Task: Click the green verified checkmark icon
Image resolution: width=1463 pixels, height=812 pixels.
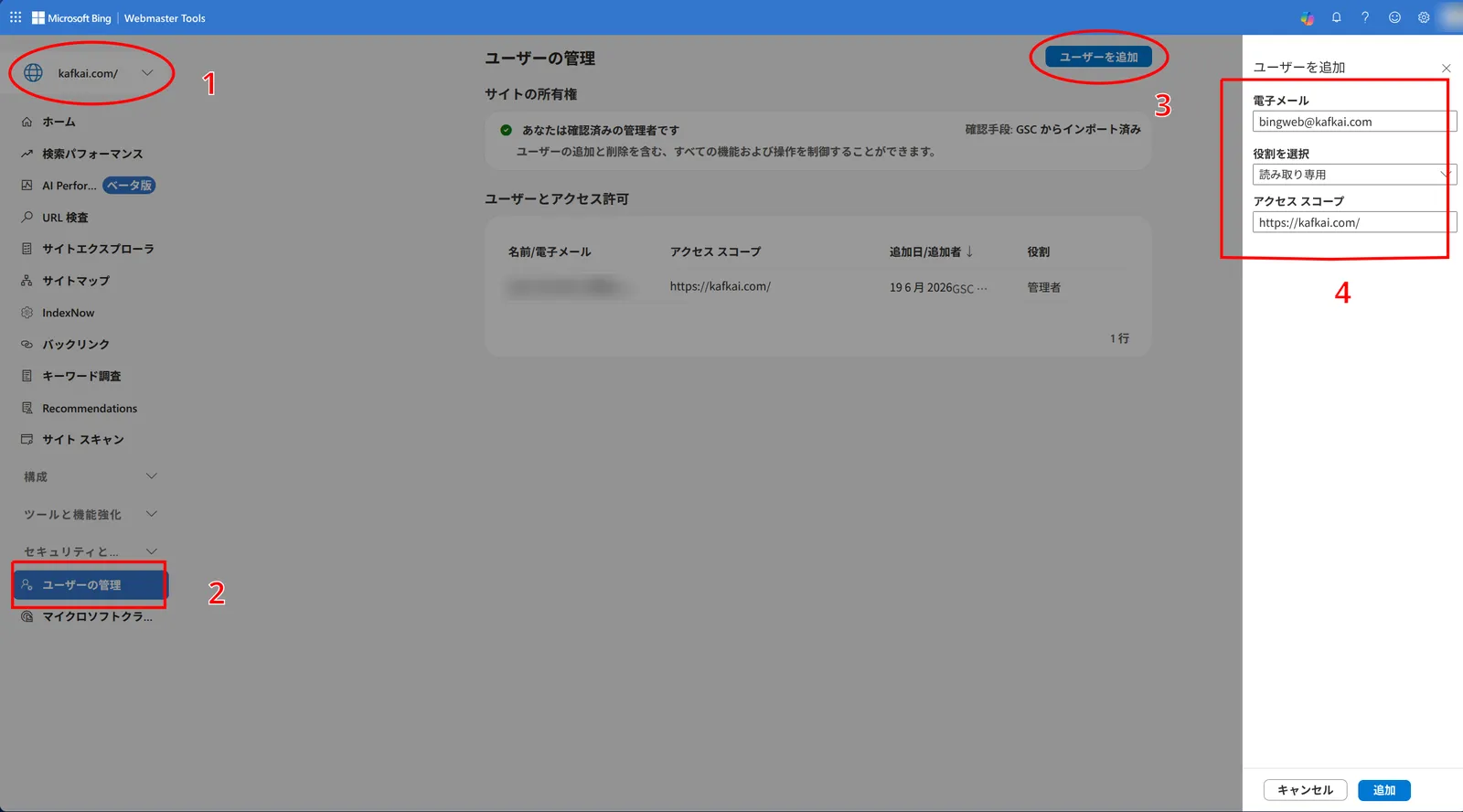Action: click(x=506, y=130)
